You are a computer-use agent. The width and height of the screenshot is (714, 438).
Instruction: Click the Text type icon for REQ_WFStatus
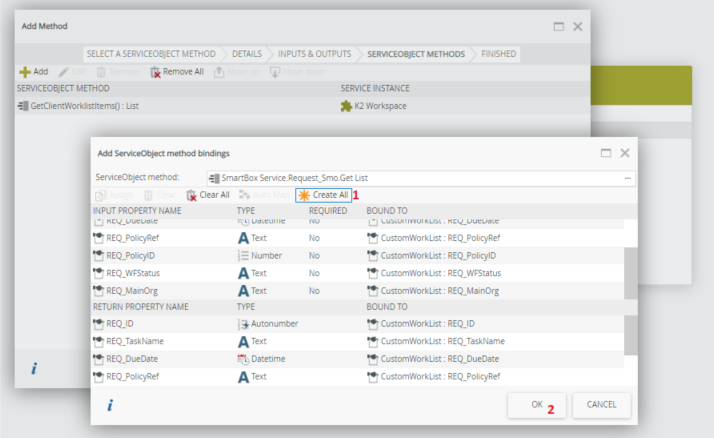click(243, 272)
